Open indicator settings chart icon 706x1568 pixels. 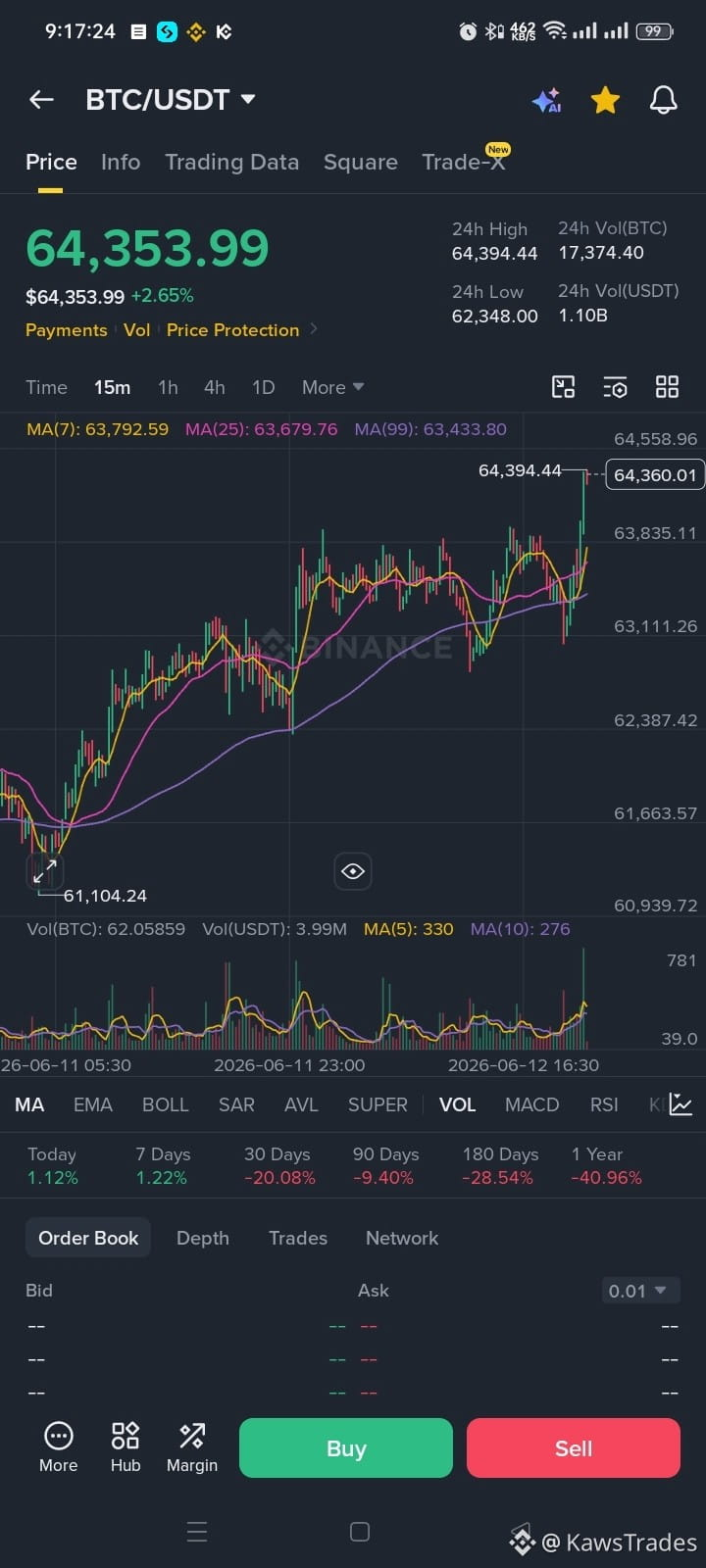coord(681,1104)
